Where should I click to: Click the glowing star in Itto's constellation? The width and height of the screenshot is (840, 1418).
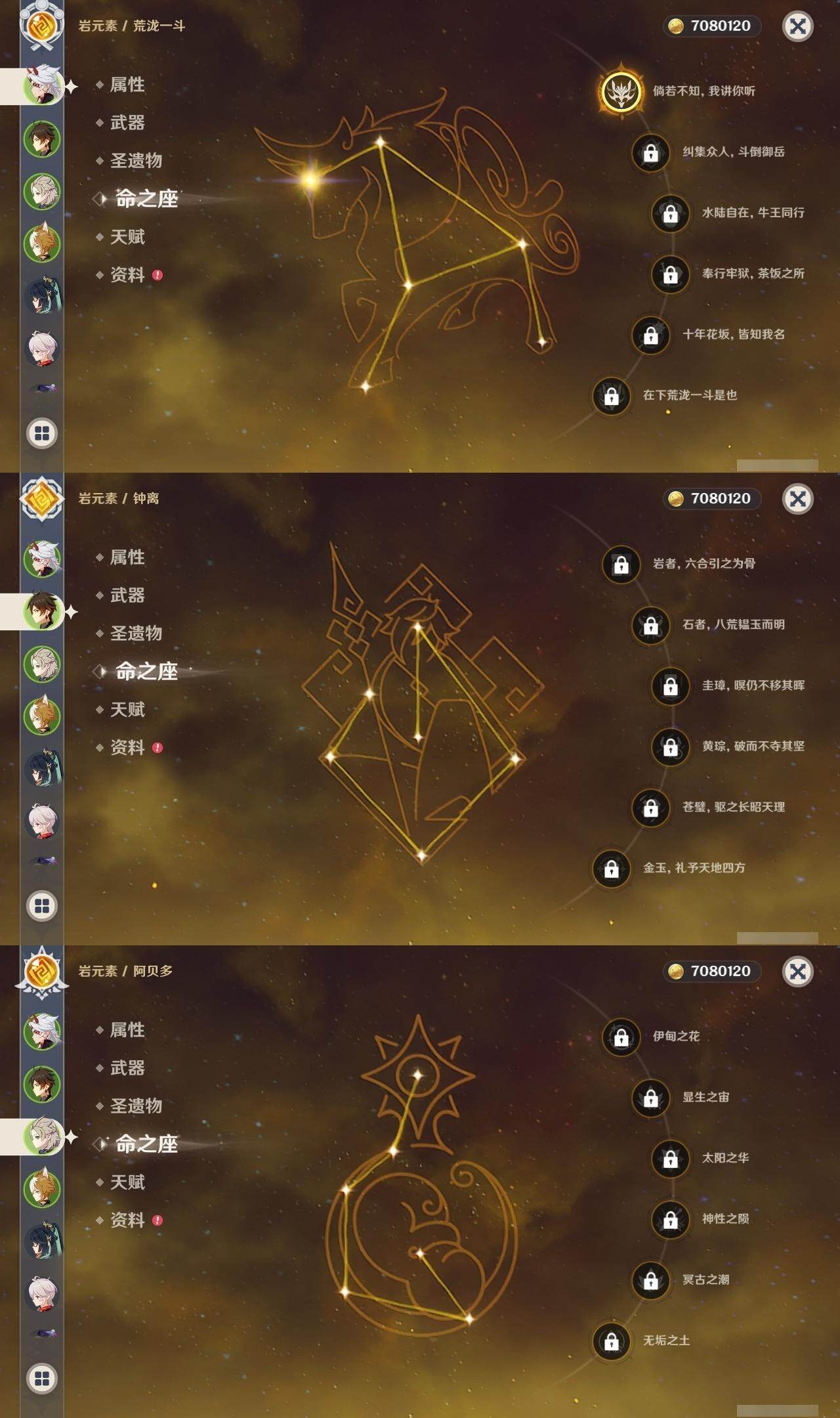[x=310, y=178]
